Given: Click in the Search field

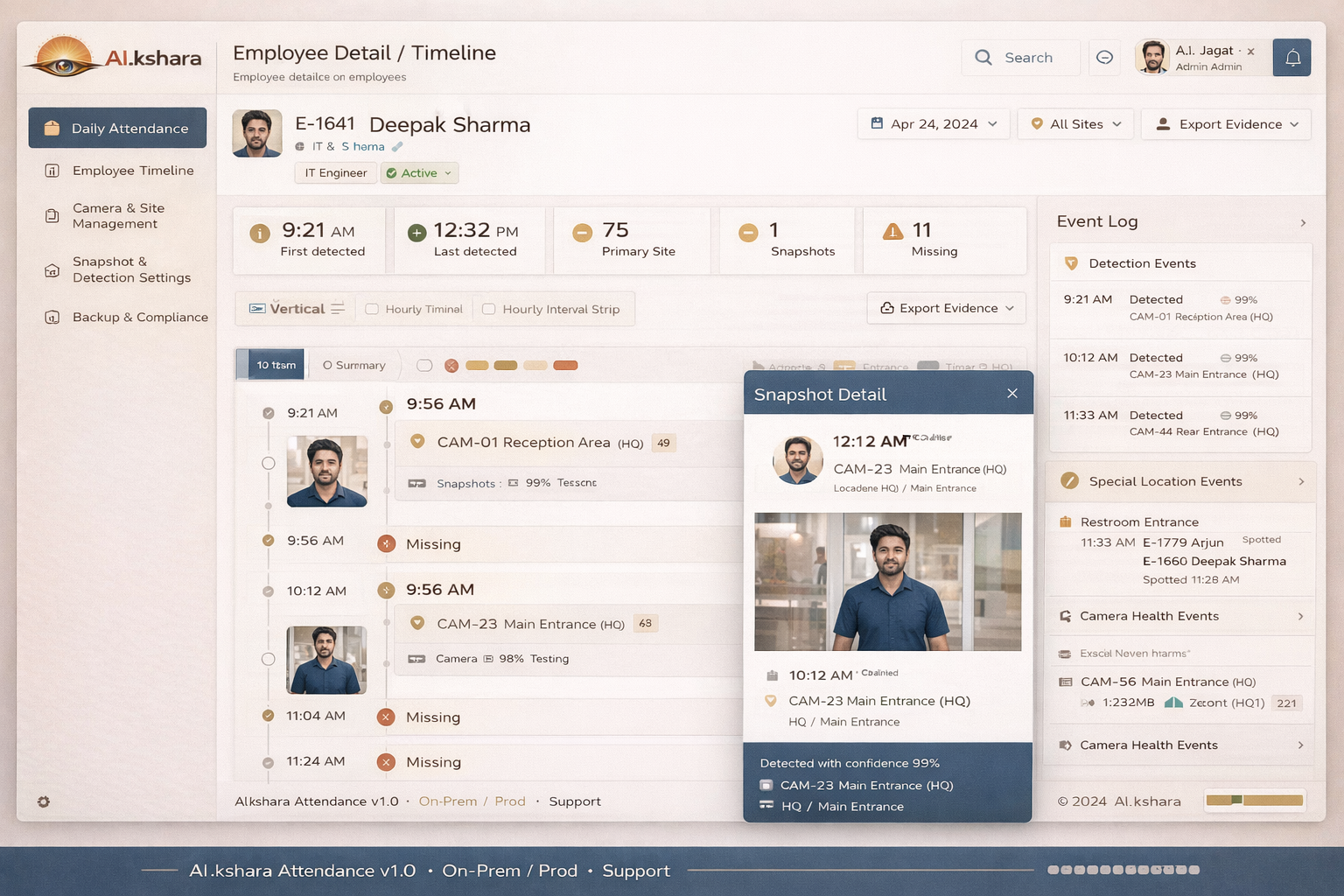Looking at the screenshot, I should click(1020, 58).
